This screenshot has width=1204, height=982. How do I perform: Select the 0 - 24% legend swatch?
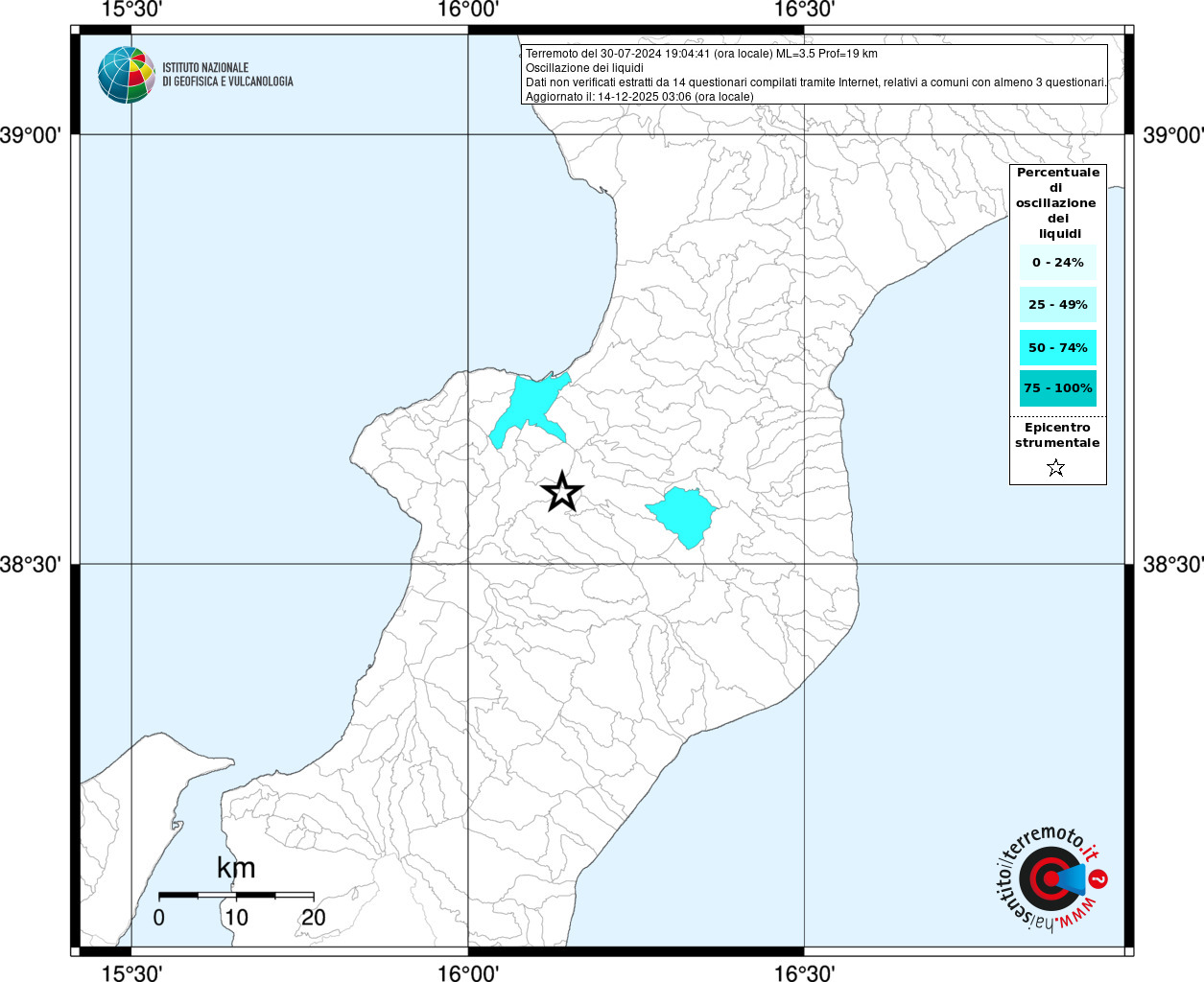[x=1058, y=262]
